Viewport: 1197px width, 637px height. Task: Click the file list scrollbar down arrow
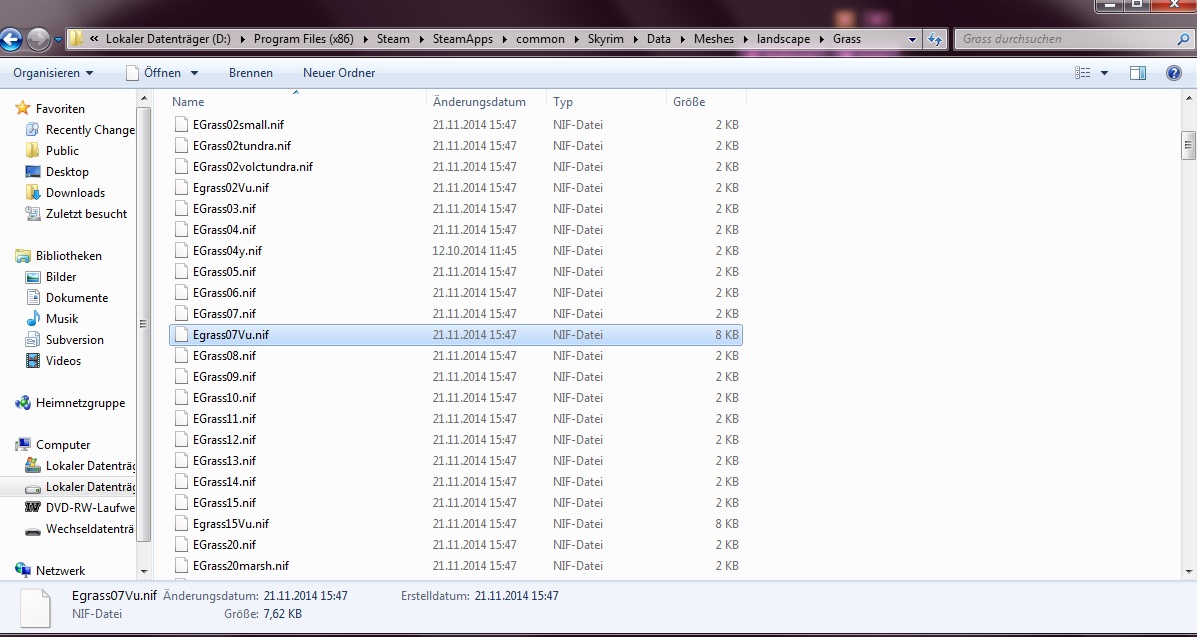click(x=1189, y=571)
